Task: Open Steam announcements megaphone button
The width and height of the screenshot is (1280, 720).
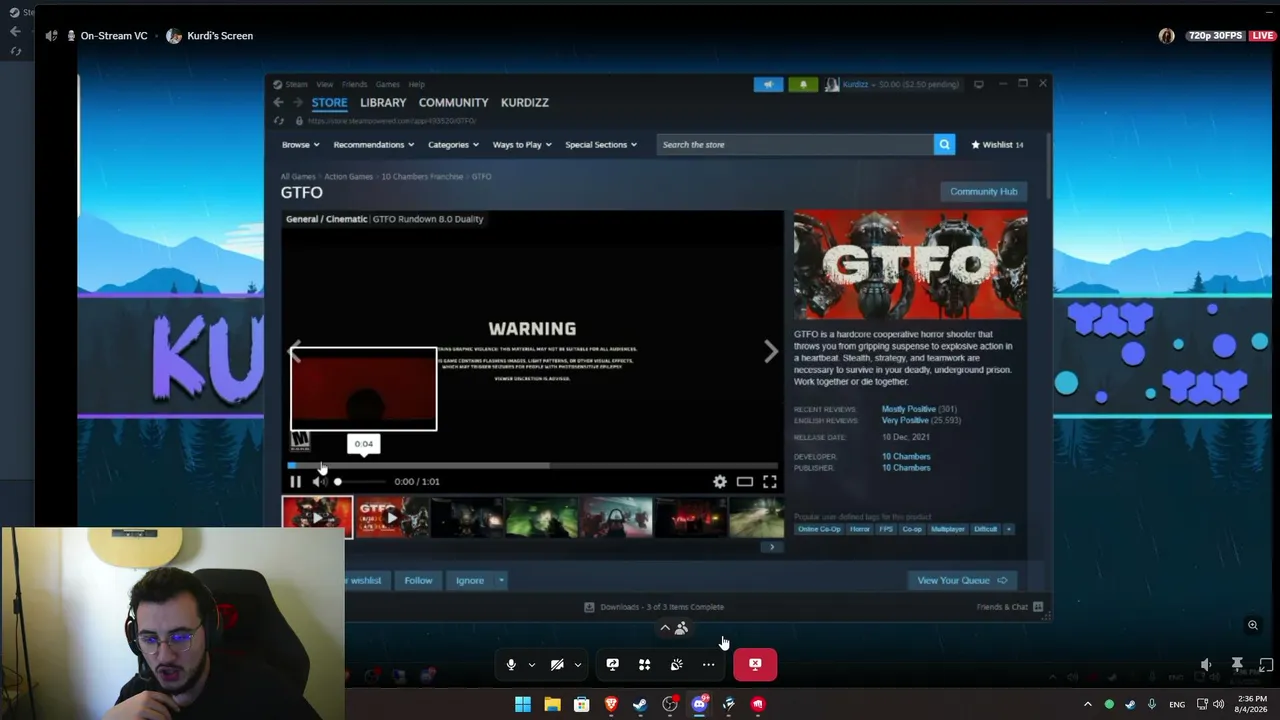Action: pyautogui.click(x=768, y=84)
